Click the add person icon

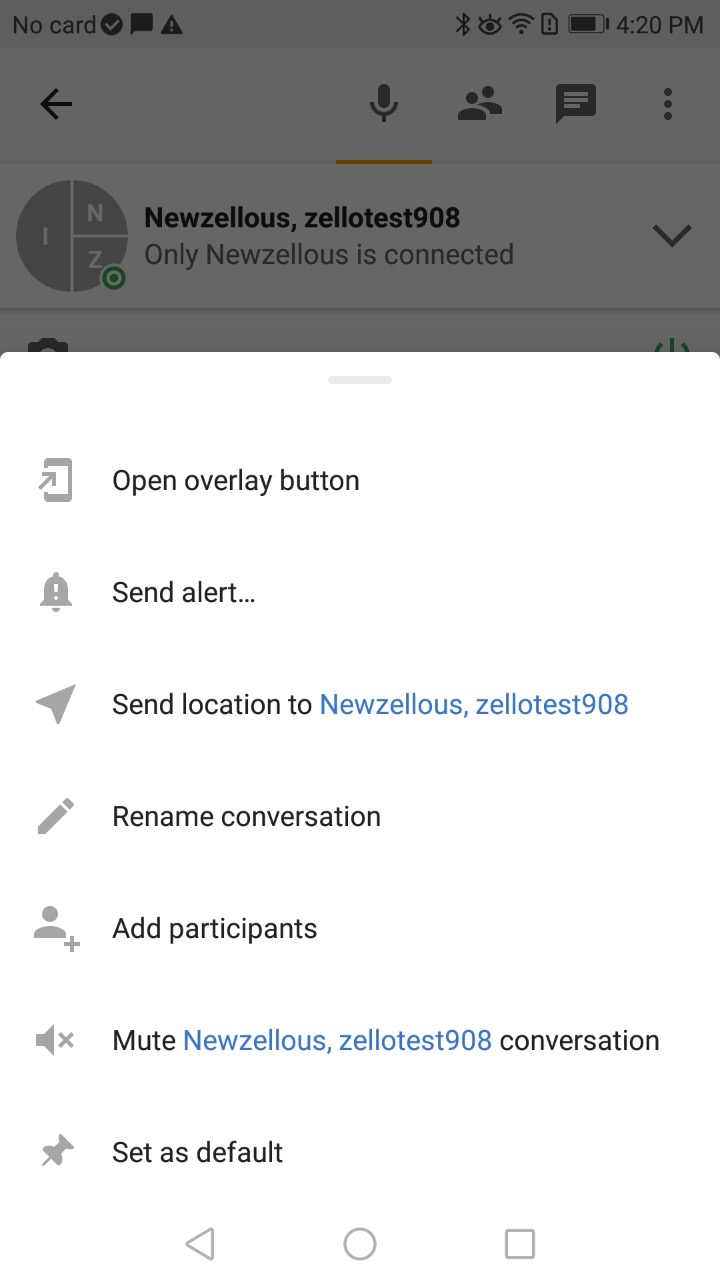point(57,929)
